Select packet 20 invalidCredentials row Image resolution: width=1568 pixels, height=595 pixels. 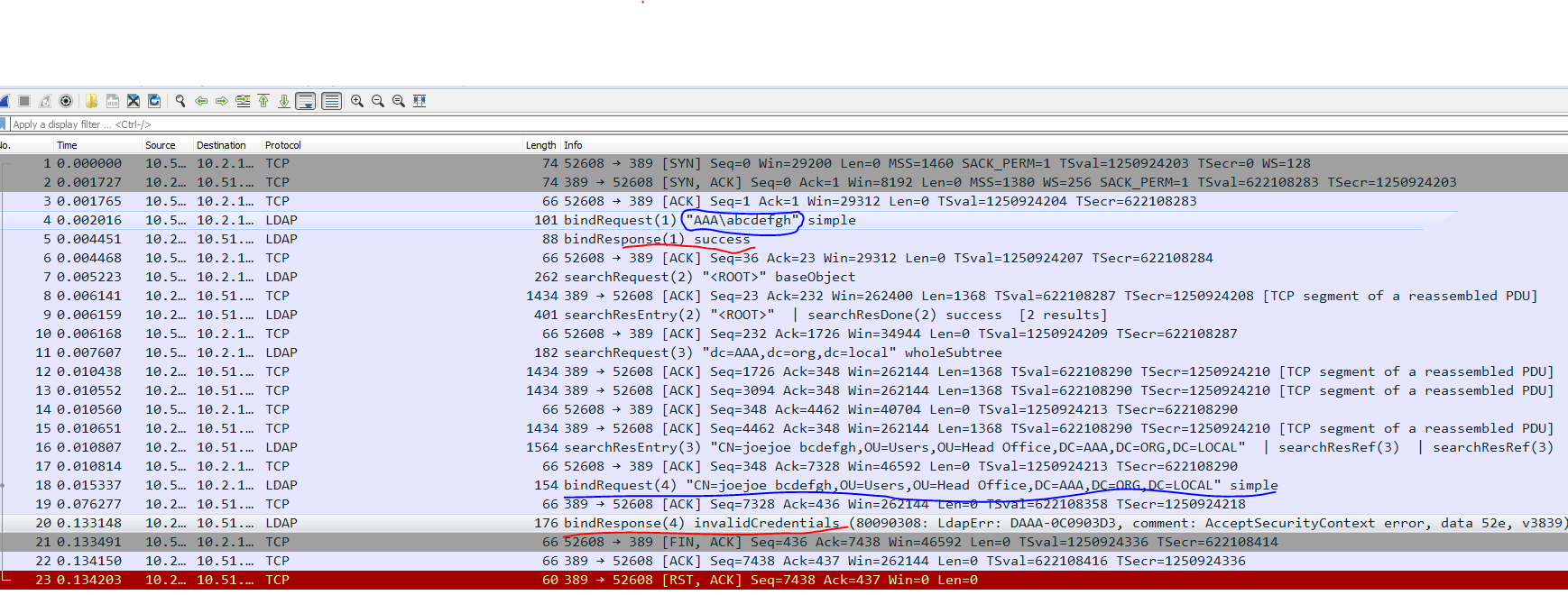click(784, 523)
